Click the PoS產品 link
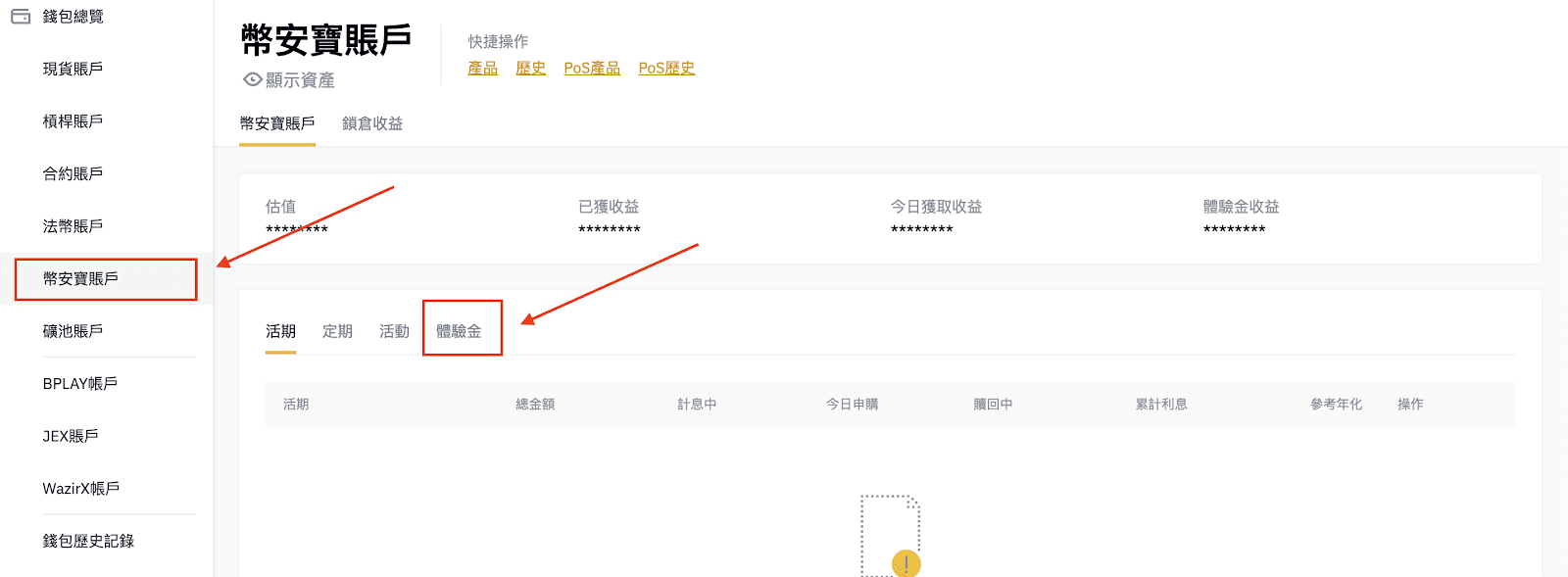 (x=592, y=68)
